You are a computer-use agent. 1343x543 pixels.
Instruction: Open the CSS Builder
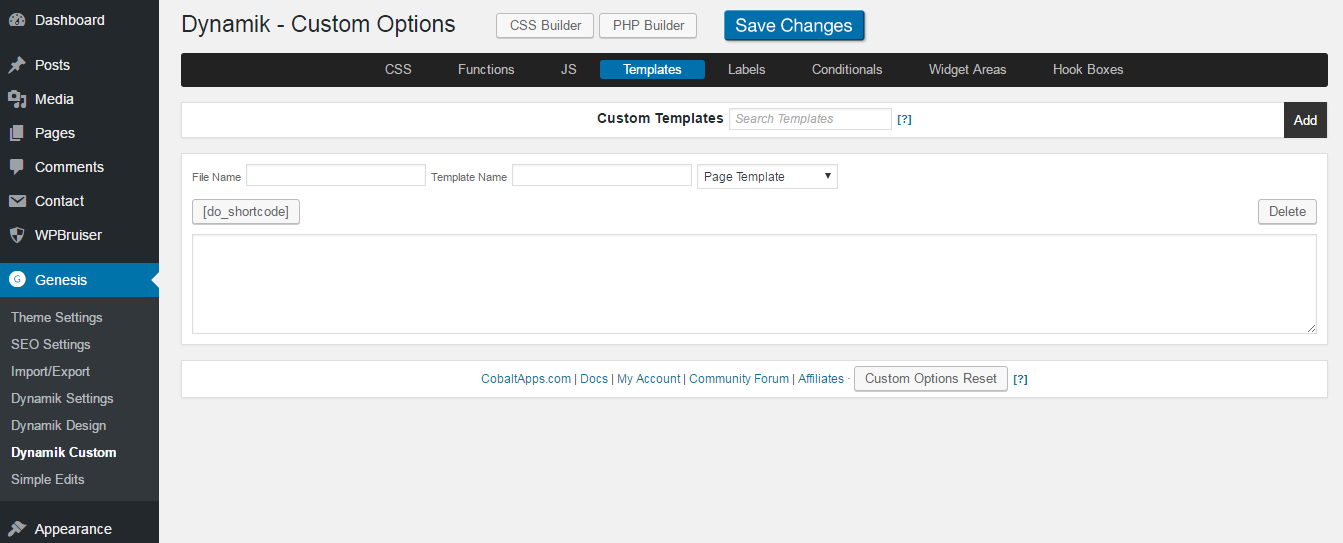tap(545, 26)
